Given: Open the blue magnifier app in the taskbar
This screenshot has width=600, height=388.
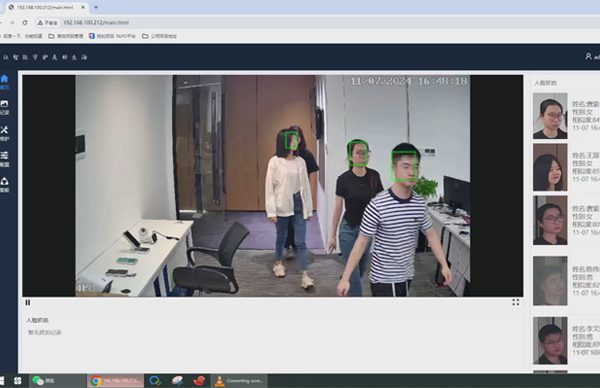Looking at the screenshot, I should tap(155, 381).
